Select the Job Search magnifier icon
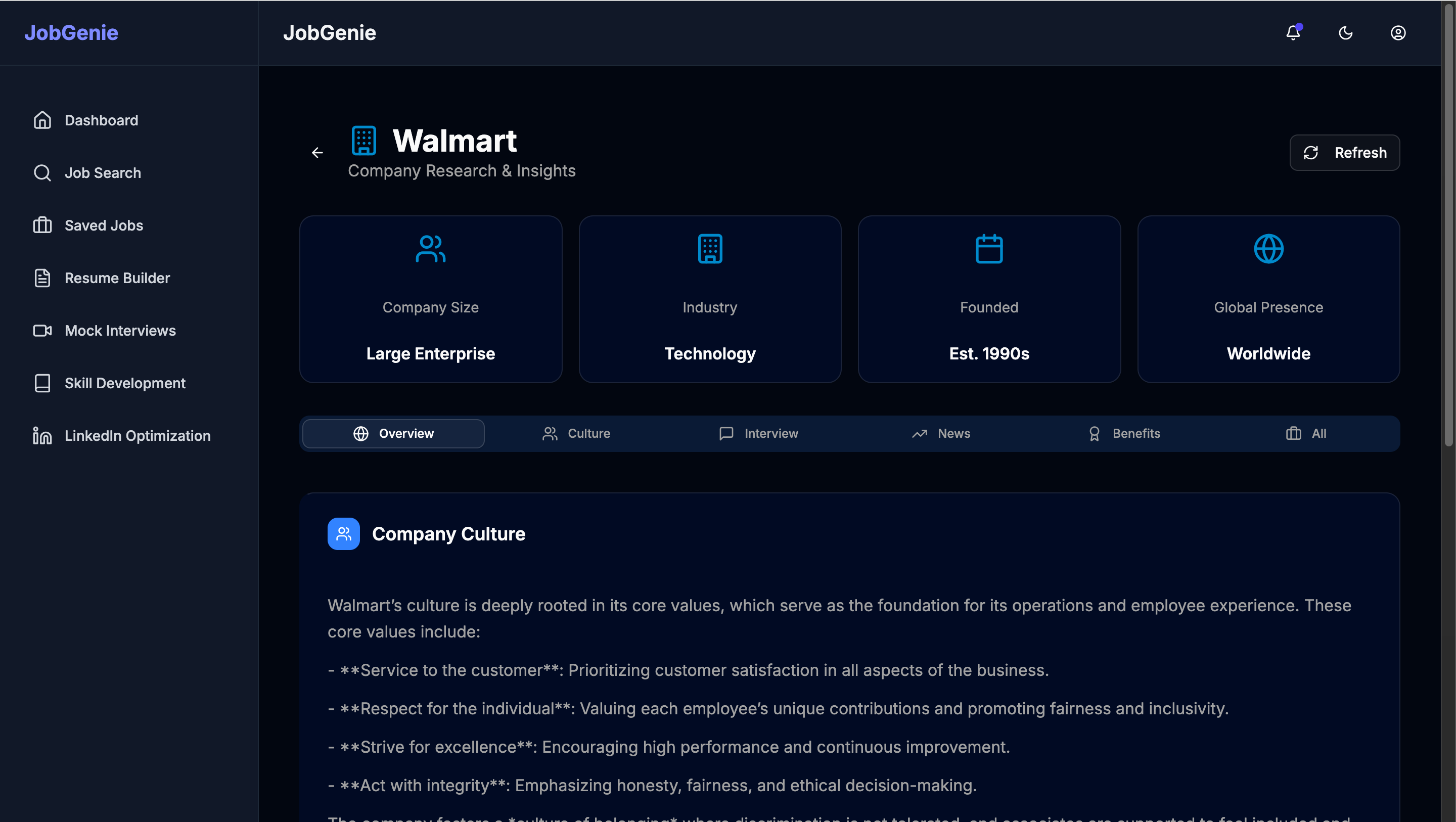Image resolution: width=1456 pixels, height=822 pixels. pyautogui.click(x=42, y=172)
